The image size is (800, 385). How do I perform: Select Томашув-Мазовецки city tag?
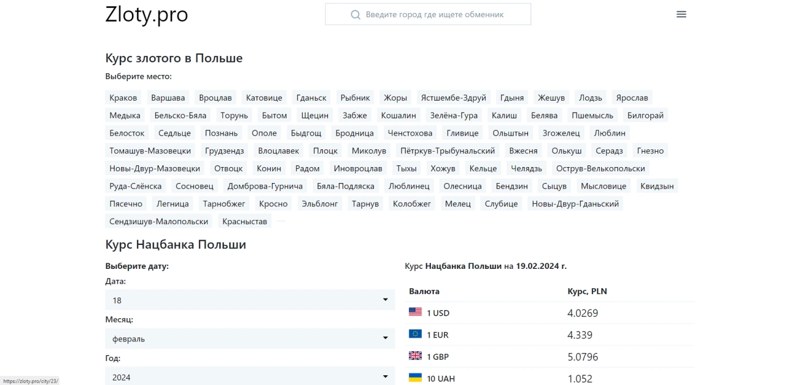click(x=150, y=151)
